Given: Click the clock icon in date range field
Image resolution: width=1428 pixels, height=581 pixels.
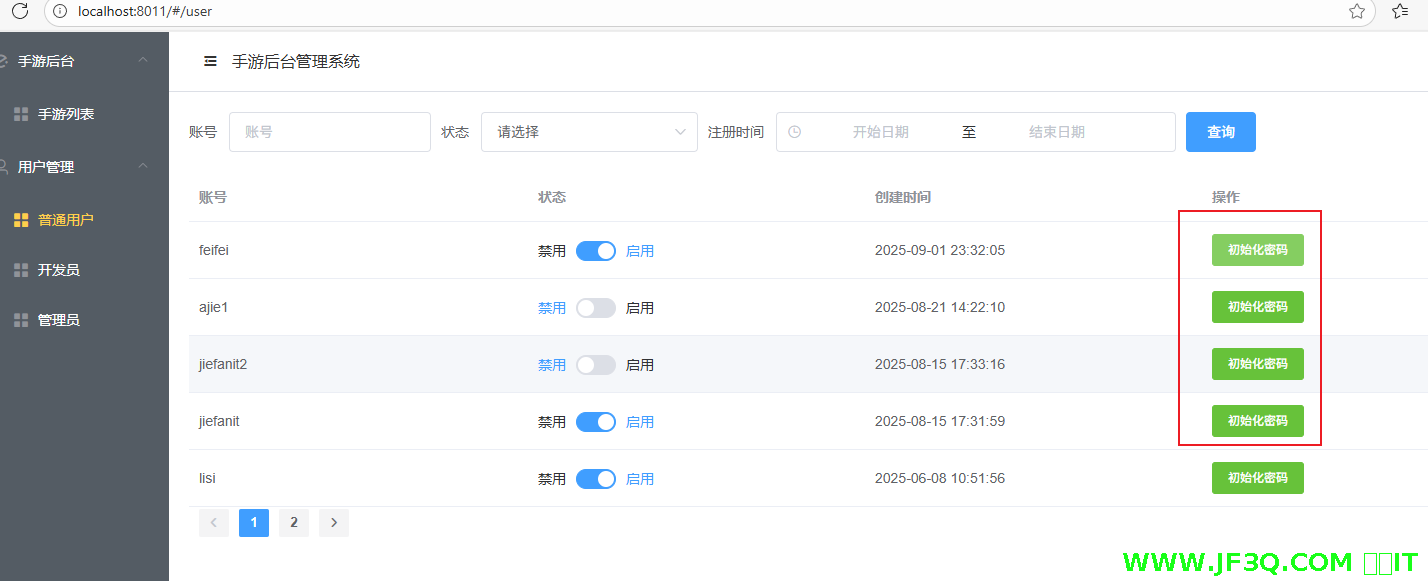Looking at the screenshot, I should (x=795, y=132).
